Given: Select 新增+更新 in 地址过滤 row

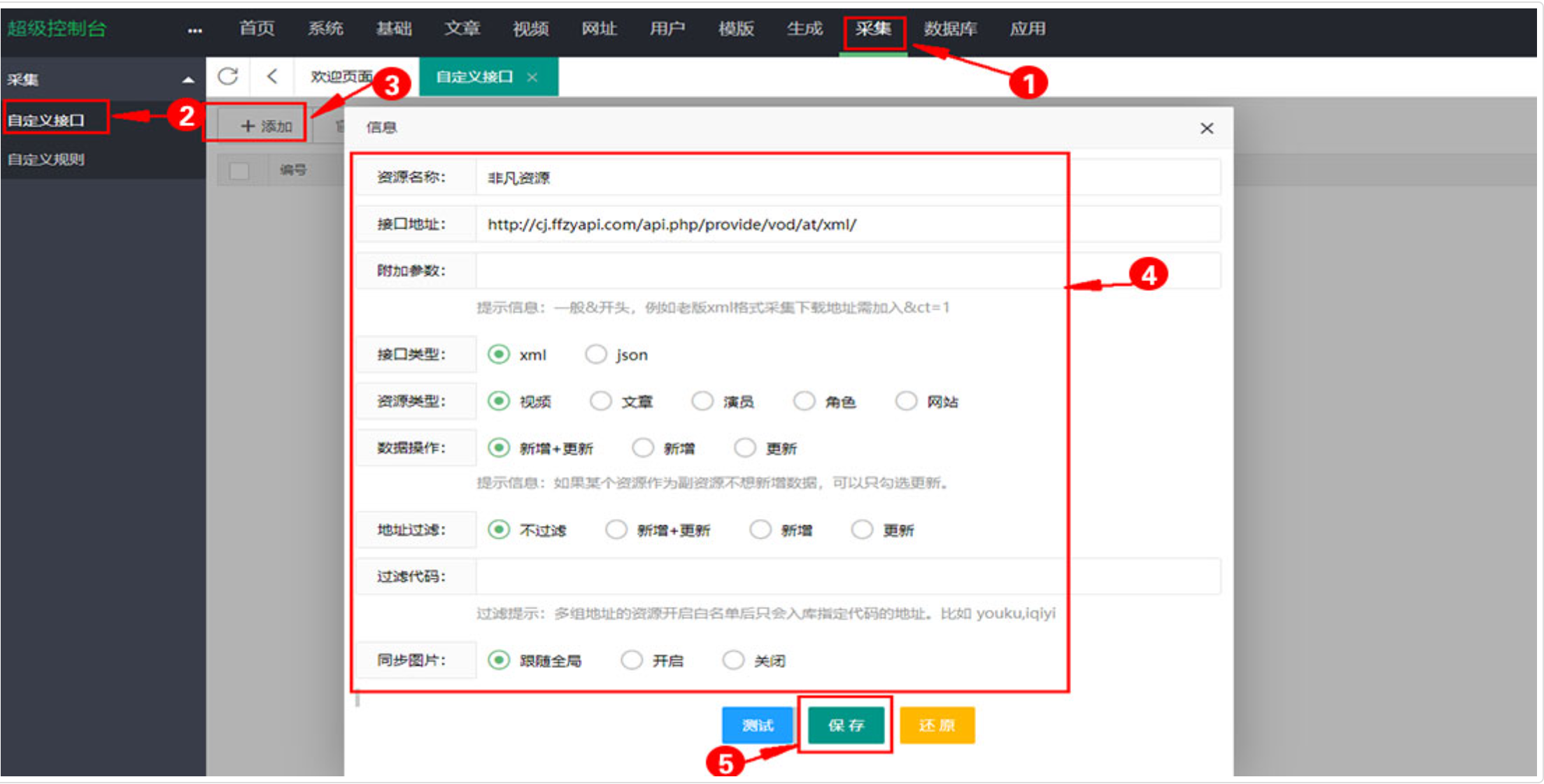Looking at the screenshot, I should click(616, 529).
